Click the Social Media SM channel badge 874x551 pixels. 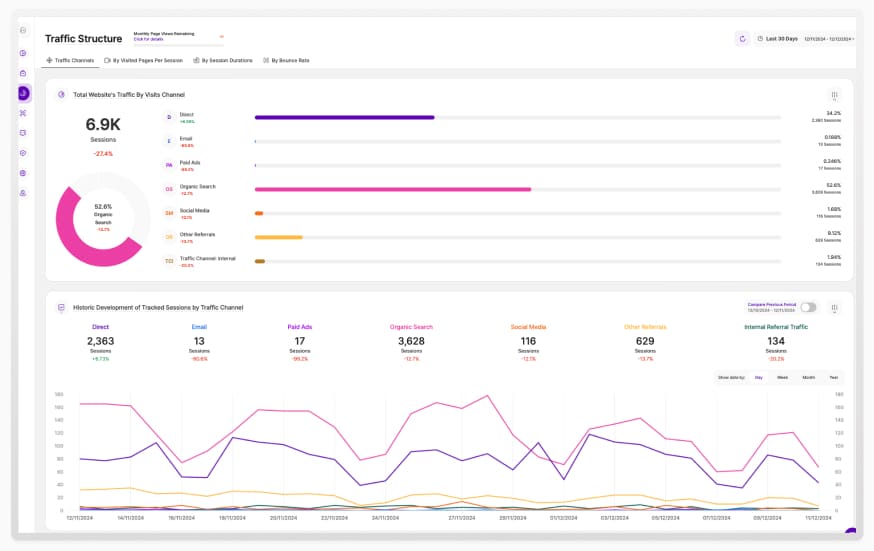point(169,213)
